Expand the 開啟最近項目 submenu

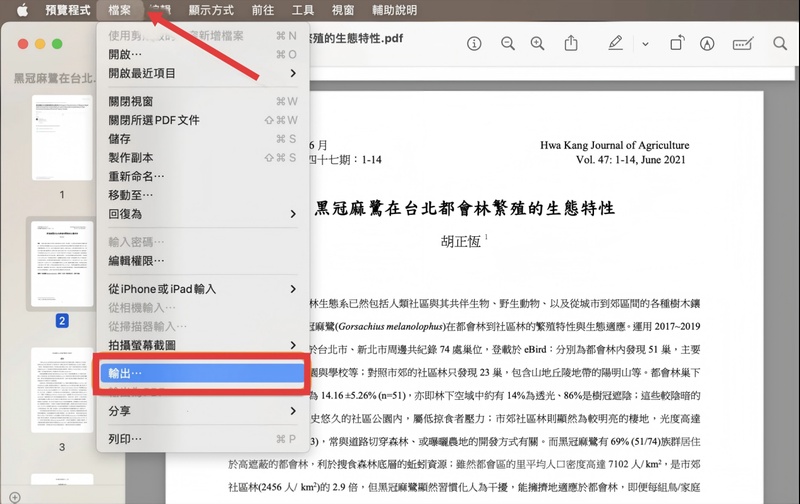point(293,73)
